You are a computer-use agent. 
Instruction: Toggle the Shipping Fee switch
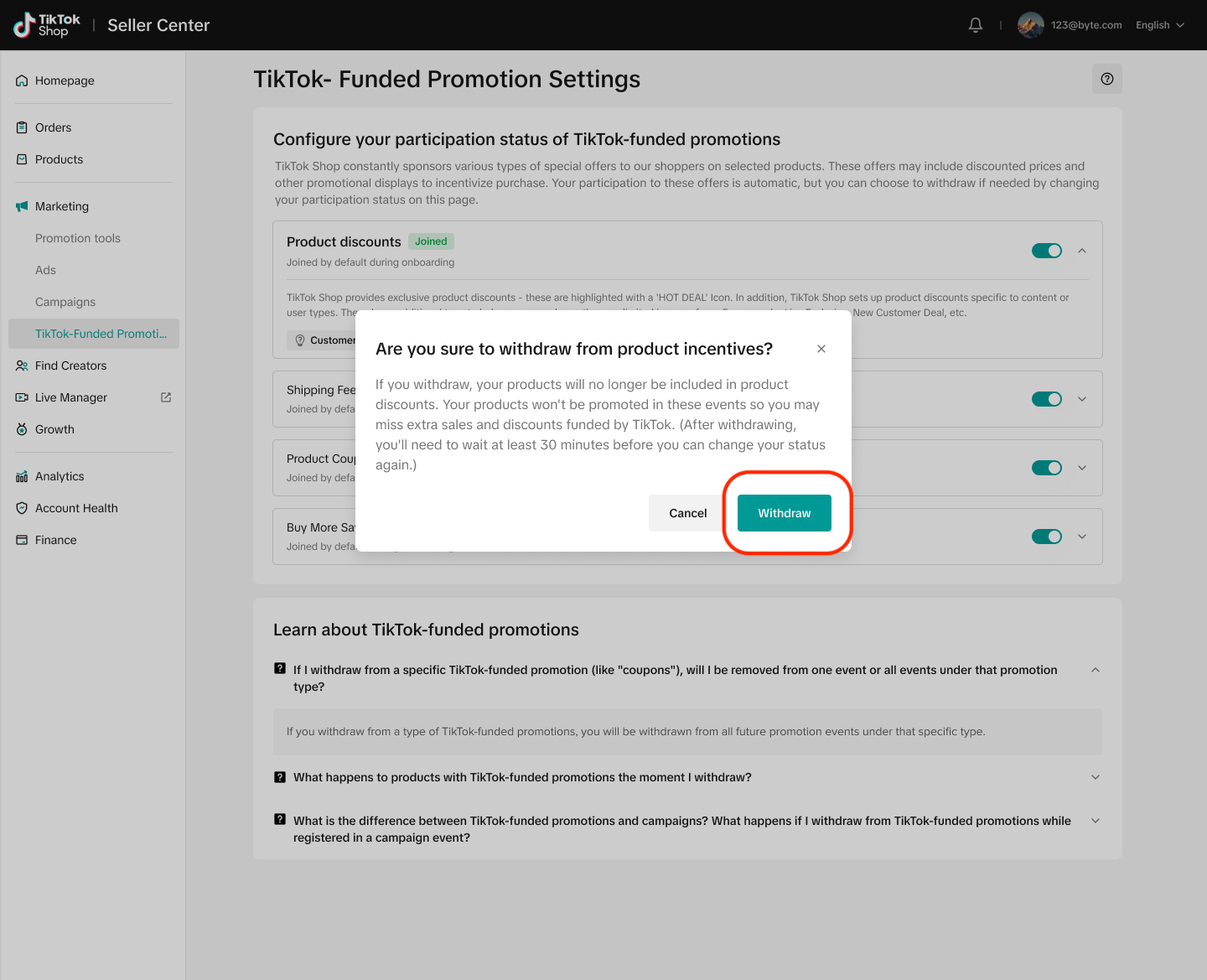click(1046, 399)
